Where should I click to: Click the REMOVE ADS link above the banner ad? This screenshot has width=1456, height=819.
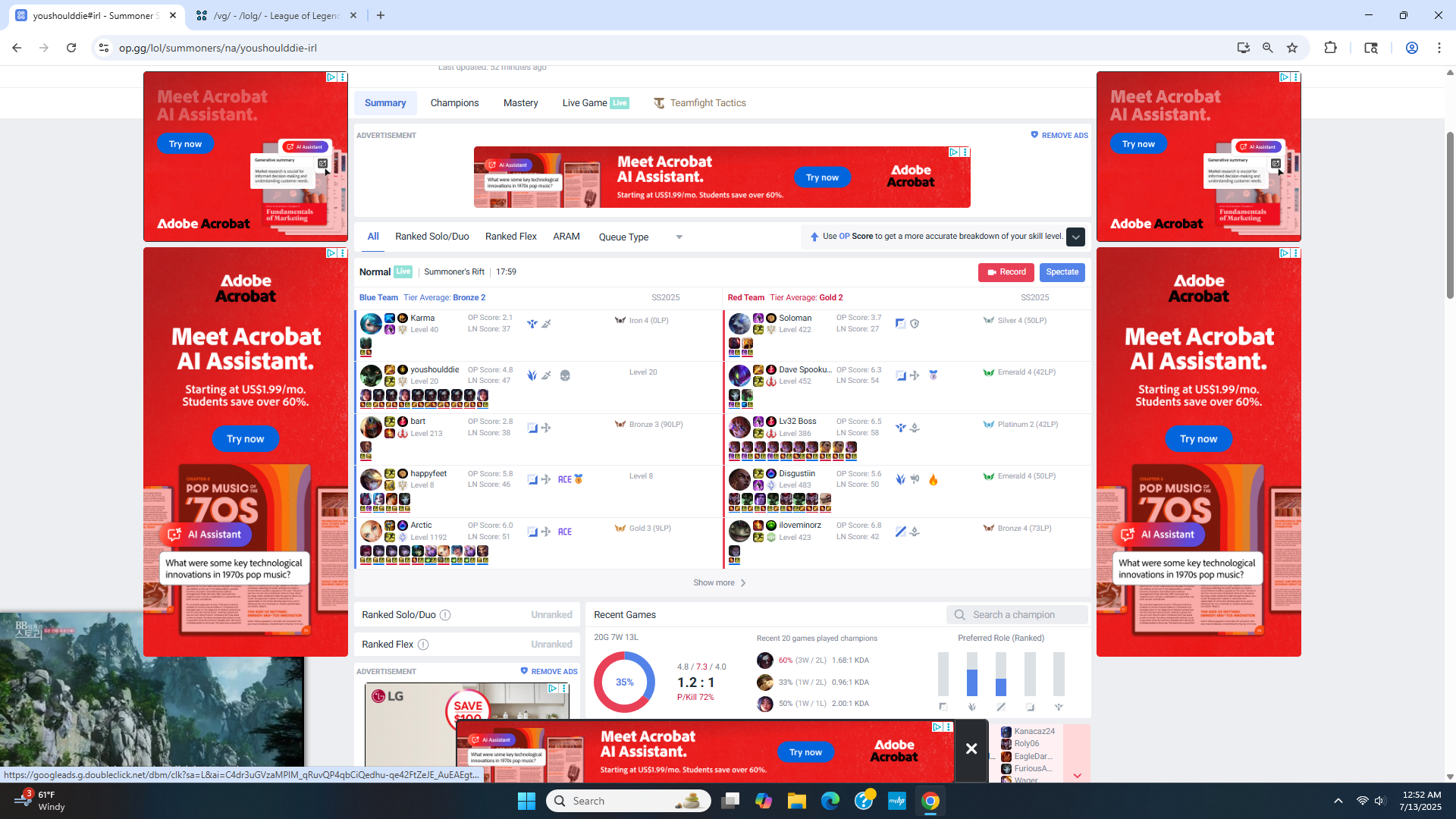coord(1059,135)
